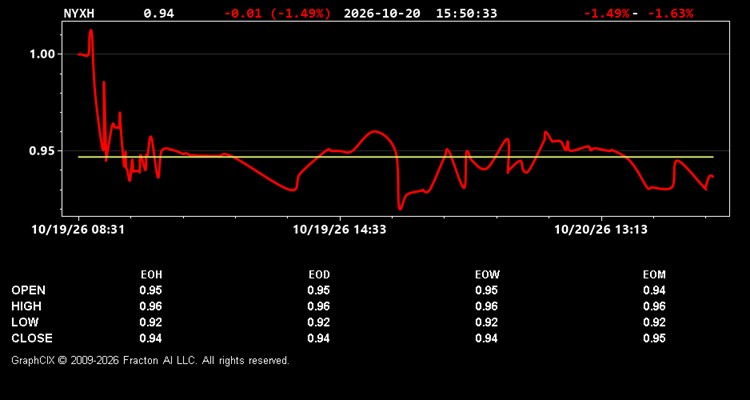Click the red price line's opening spike peak
This screenshot has width=750, height=400.
tap(91, 31)
